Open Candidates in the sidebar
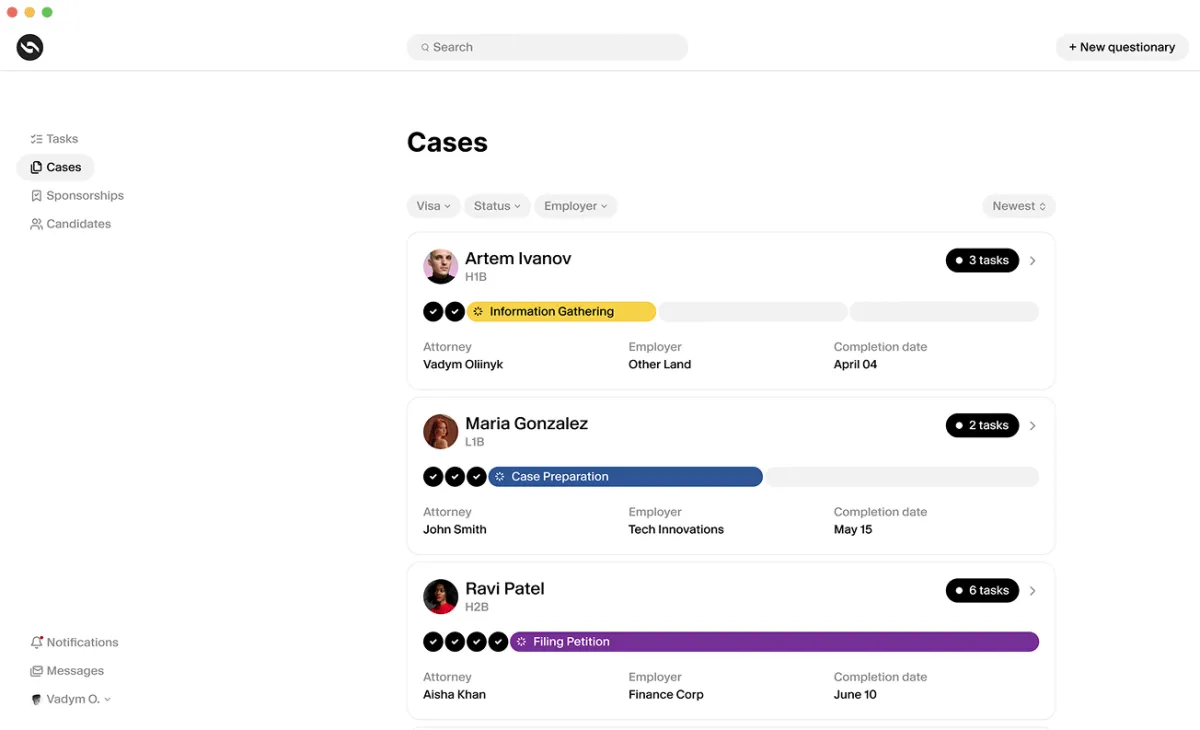The height and width of the screenshot is (730, 1200). click(x=70, y=224)
